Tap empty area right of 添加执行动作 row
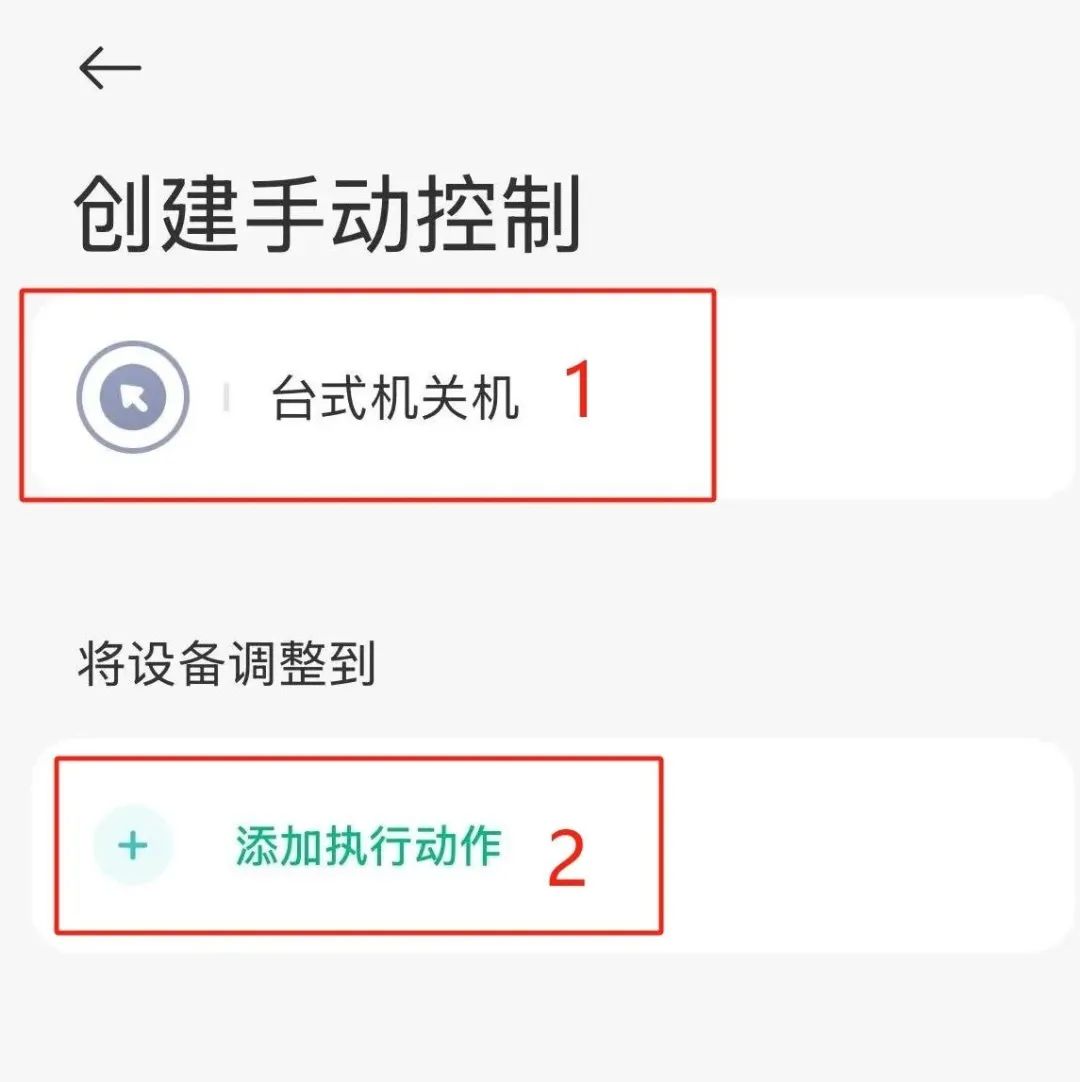1080x1082 pixels. coord(863,845)
